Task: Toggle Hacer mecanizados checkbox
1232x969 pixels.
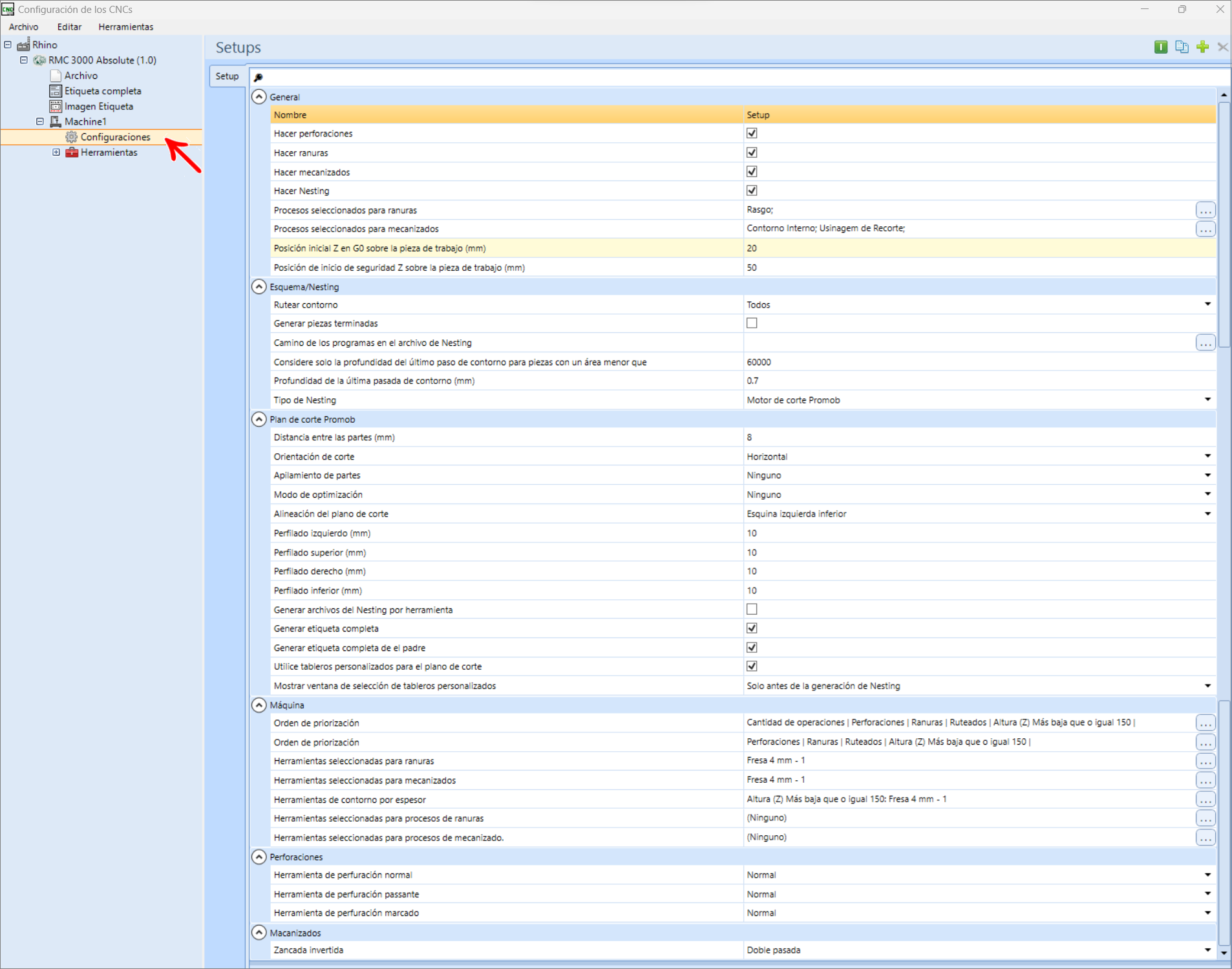Action: (752, 171)
